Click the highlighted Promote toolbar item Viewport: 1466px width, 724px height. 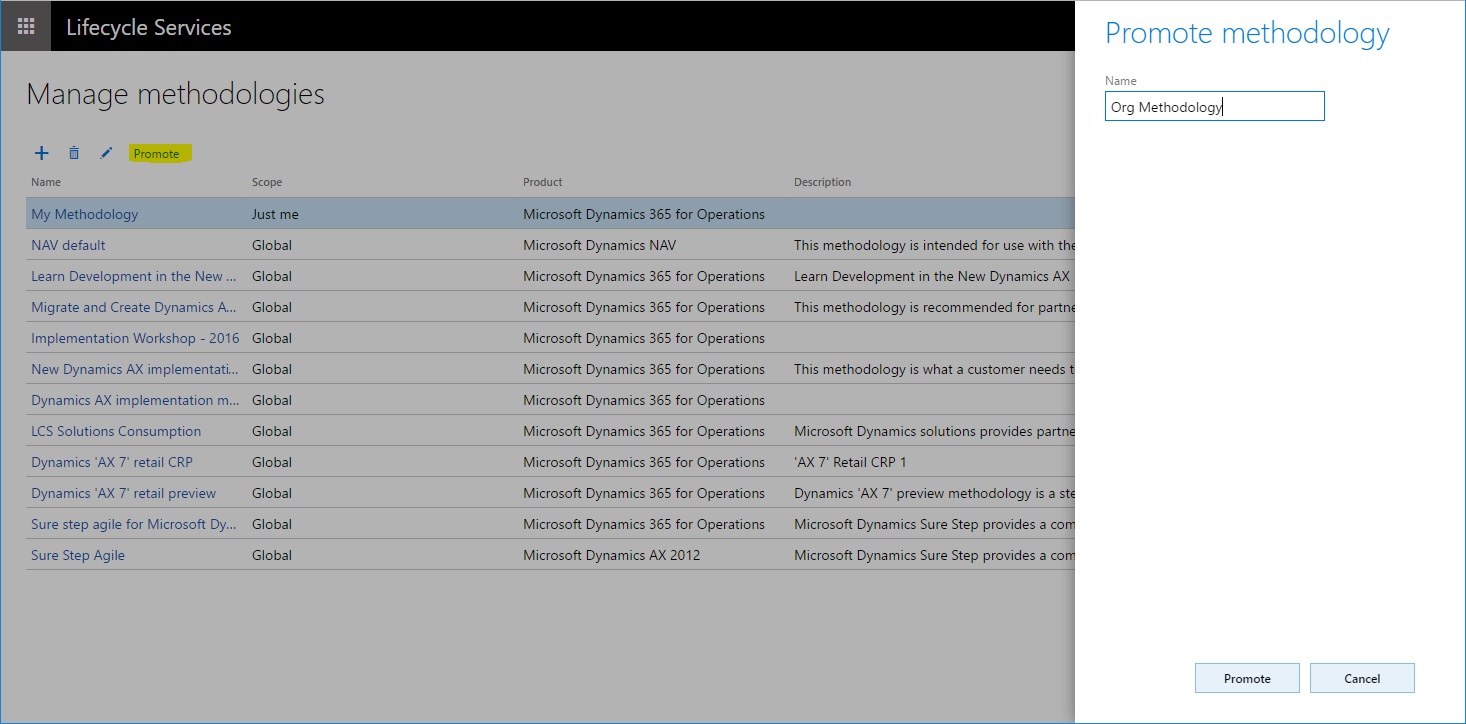click(x=159, y=153)
